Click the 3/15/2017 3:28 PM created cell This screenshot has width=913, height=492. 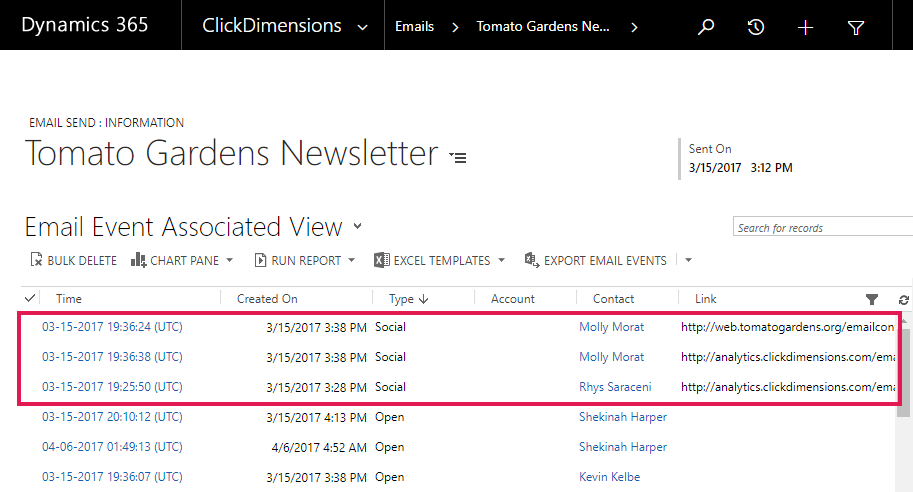316,388
